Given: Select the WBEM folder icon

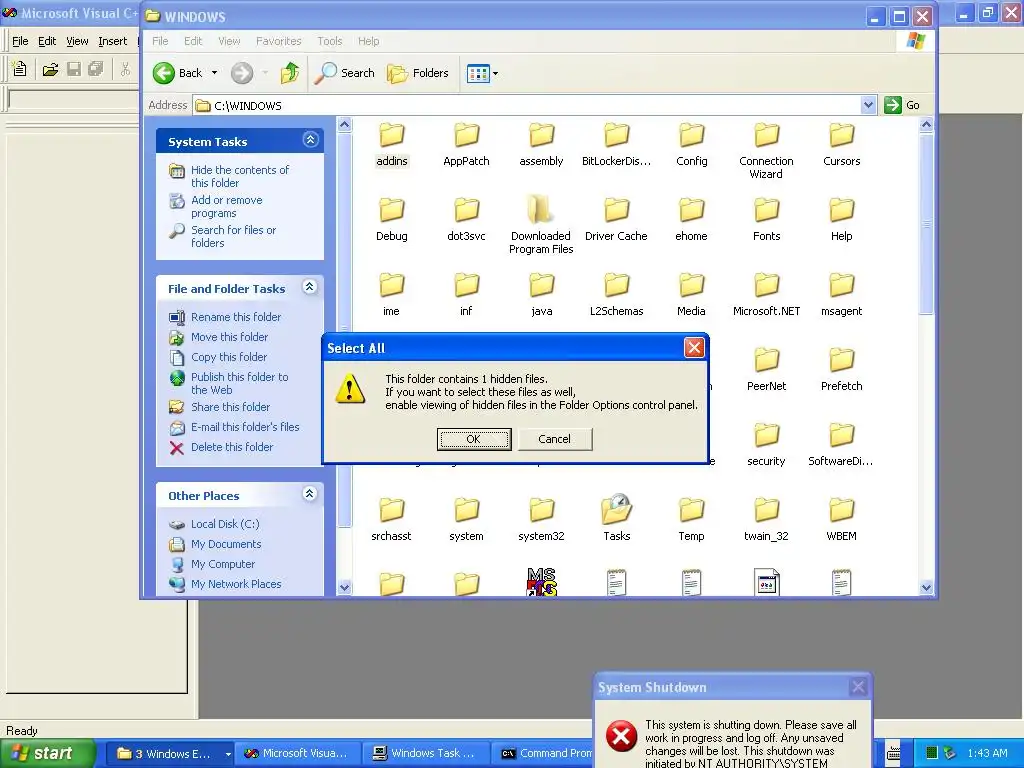Looking at the screenshot, I should (x=842, y=511).
